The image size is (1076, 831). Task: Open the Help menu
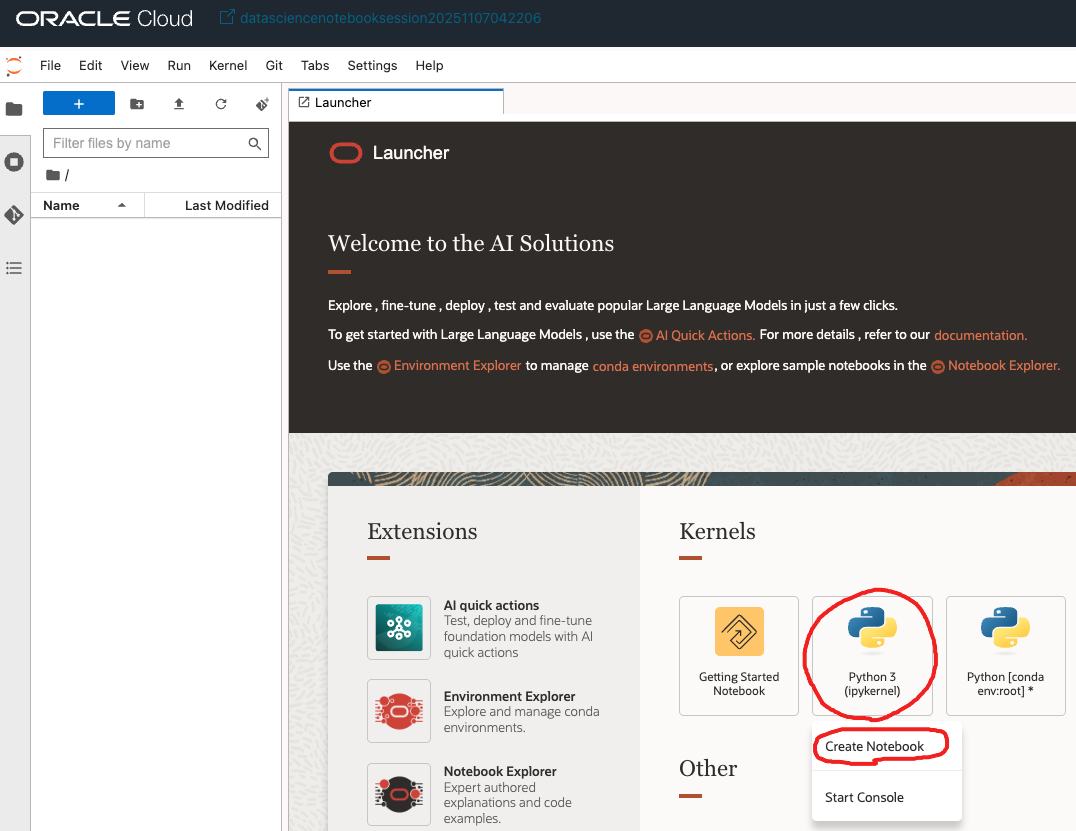(430, 65)
